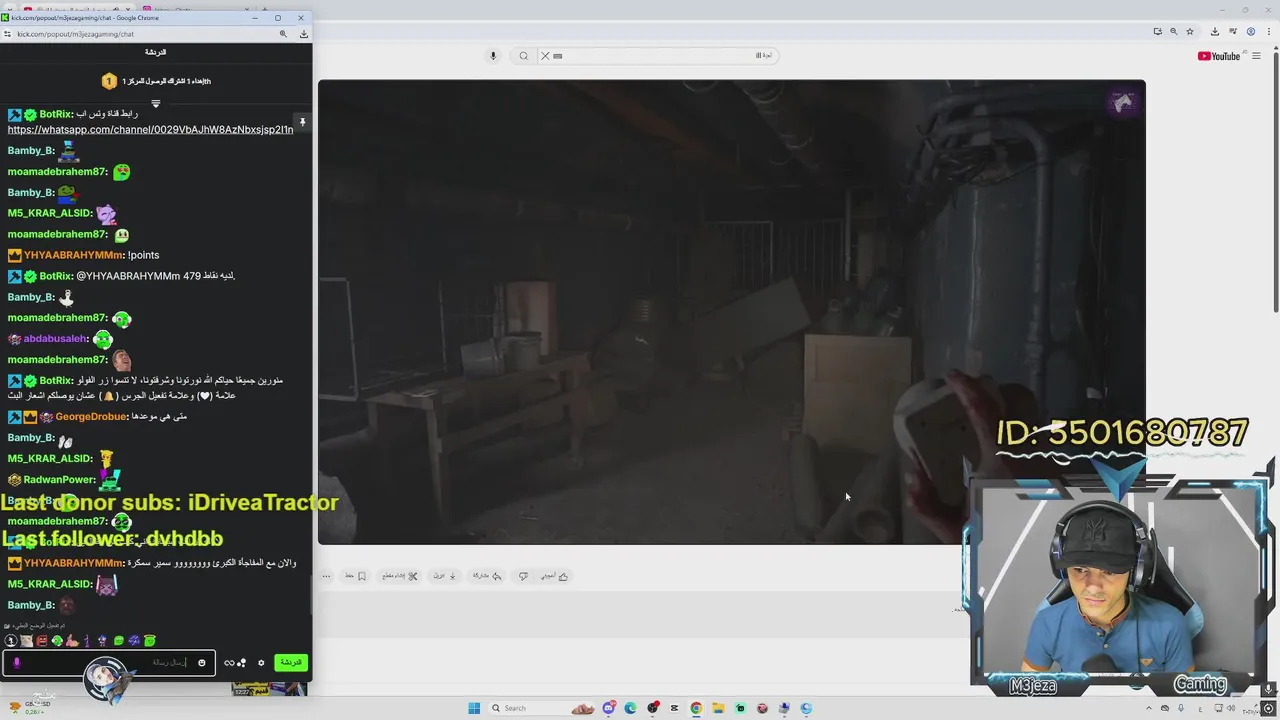Click the gold rank 1 leaderboard badge
The width and height of the screenshot is (1280, 720).
(109, 81)
